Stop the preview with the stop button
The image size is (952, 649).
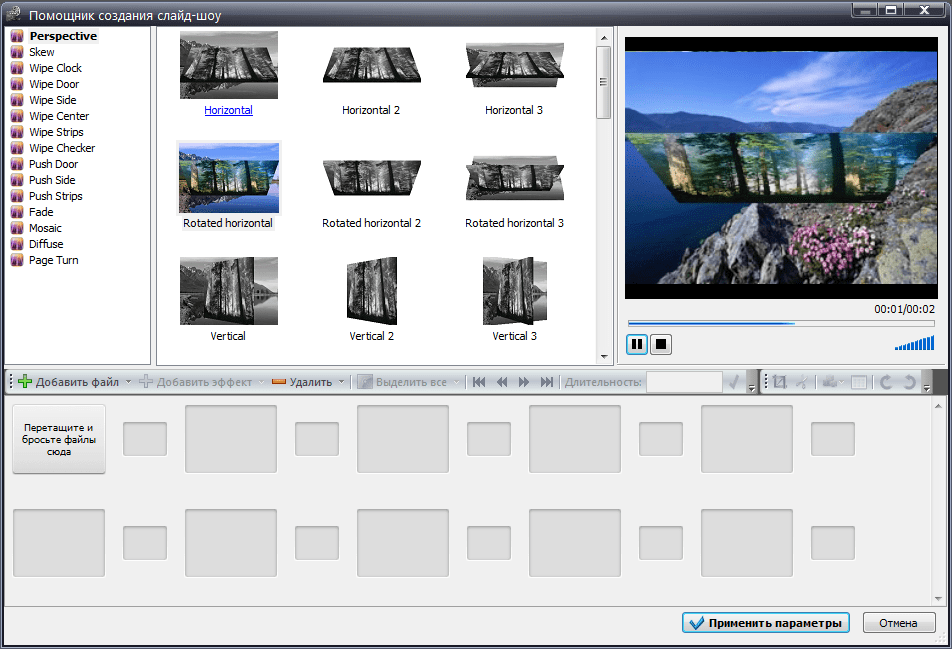pyautogui.click(x=661, y=345)
